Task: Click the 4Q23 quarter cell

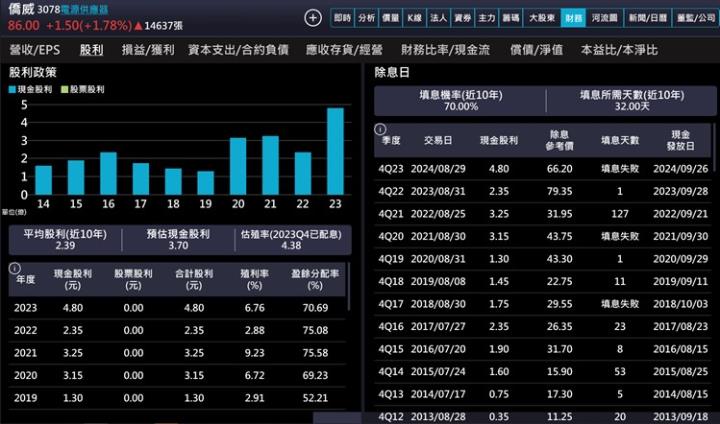Action: pos(391,169)
